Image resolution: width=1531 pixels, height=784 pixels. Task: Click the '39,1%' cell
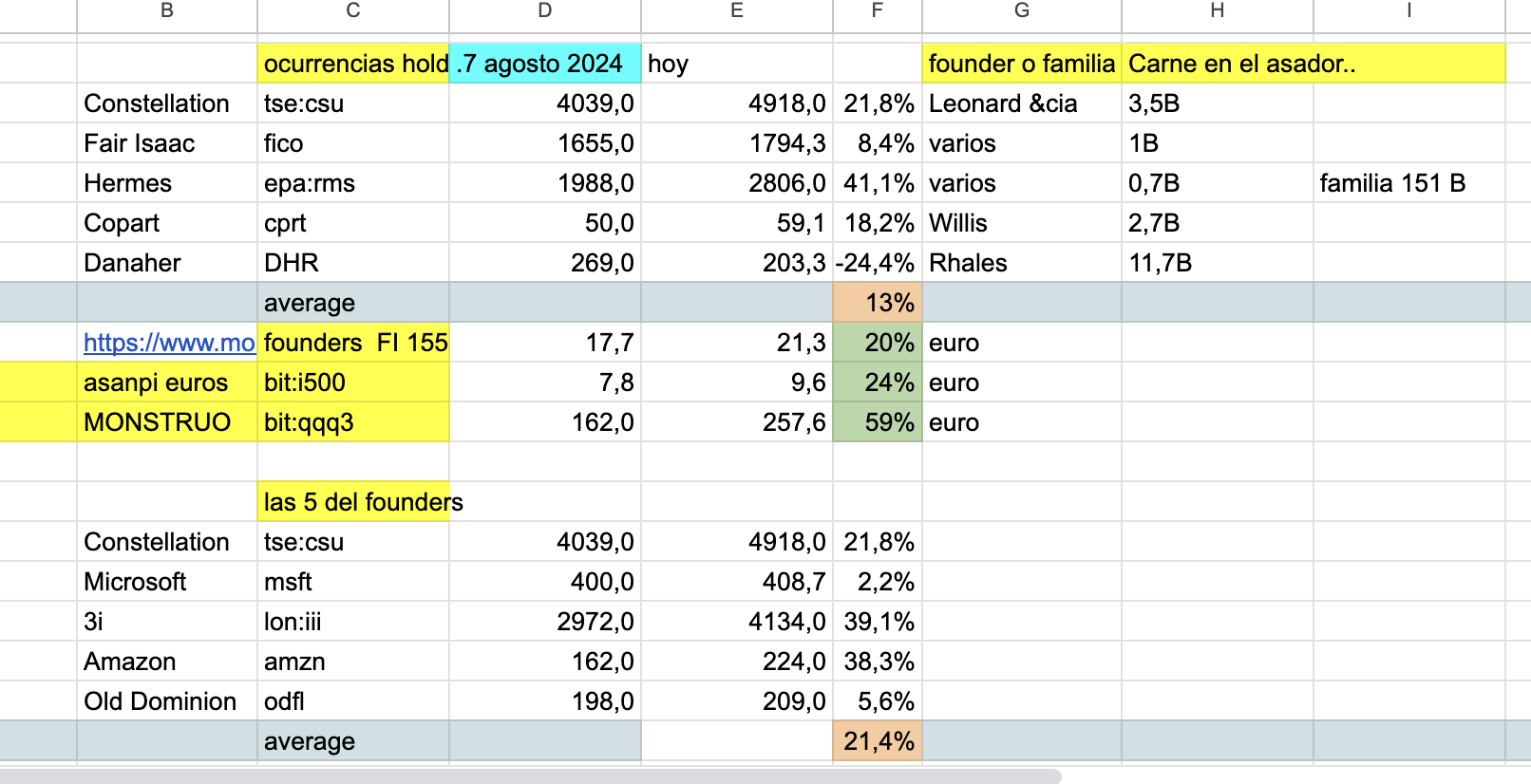(x=878, y=622)
